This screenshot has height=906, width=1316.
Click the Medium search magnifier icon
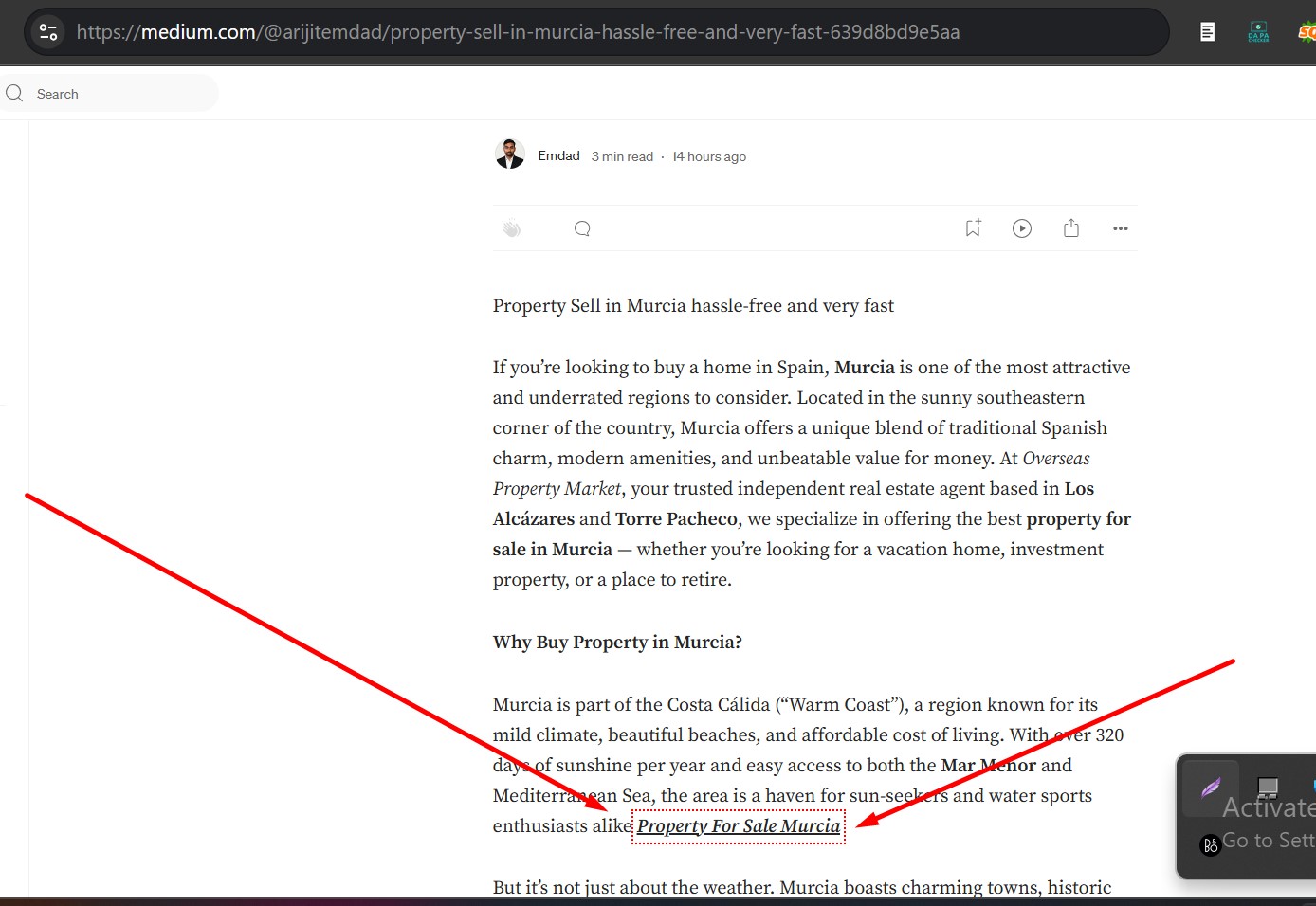(14, 93)
